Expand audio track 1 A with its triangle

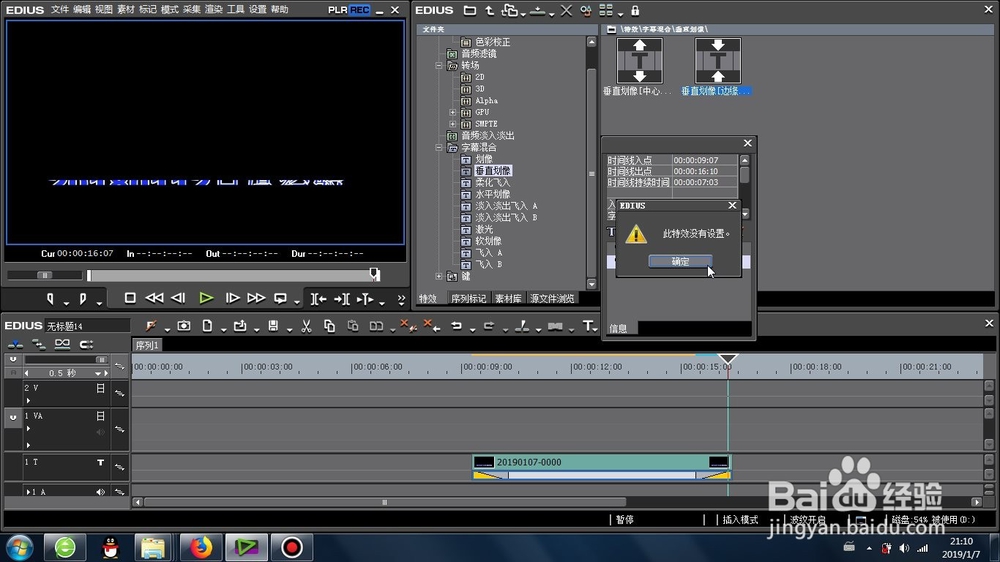[27, 492]
